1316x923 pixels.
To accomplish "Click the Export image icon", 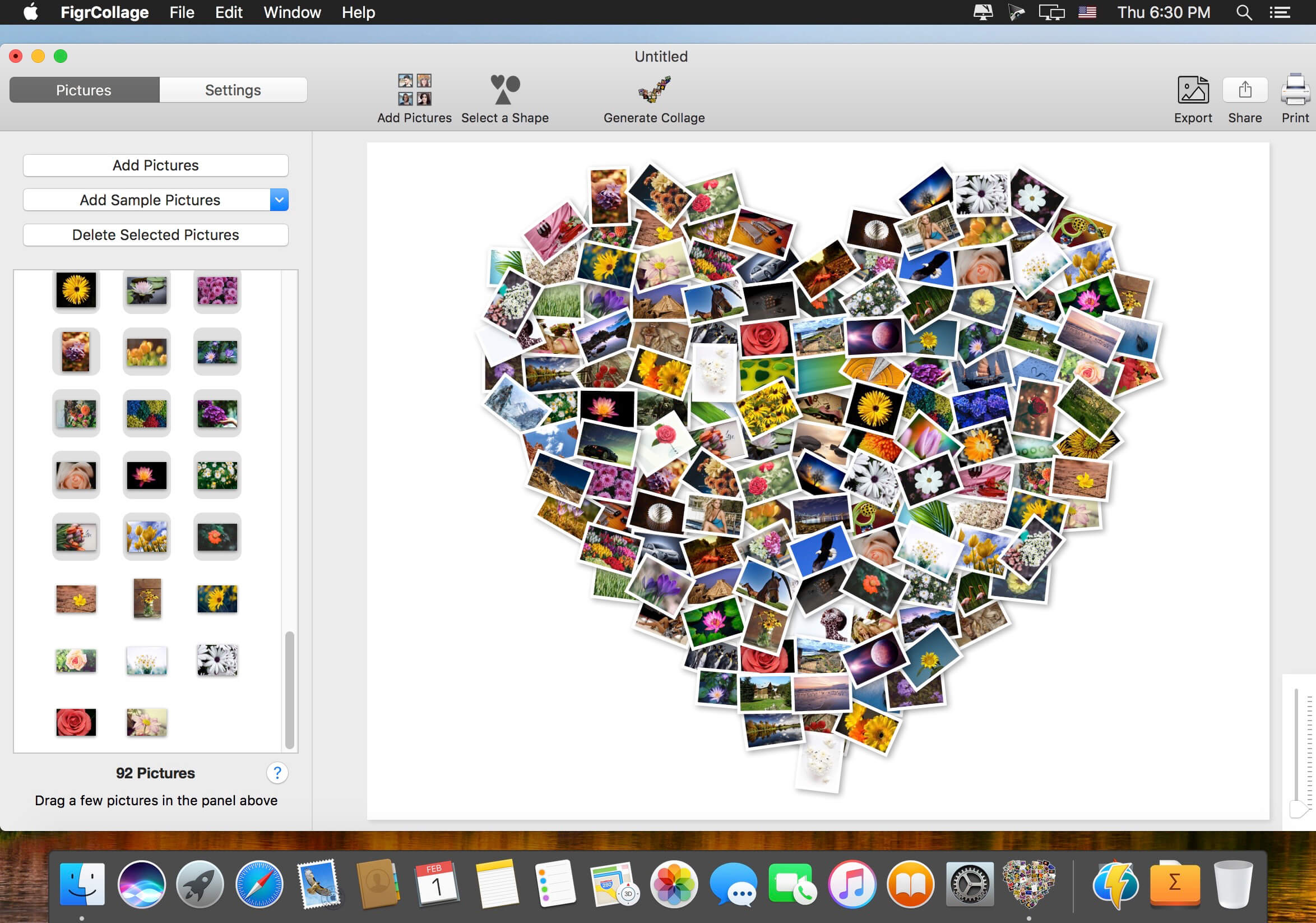I will point(1193,91).
